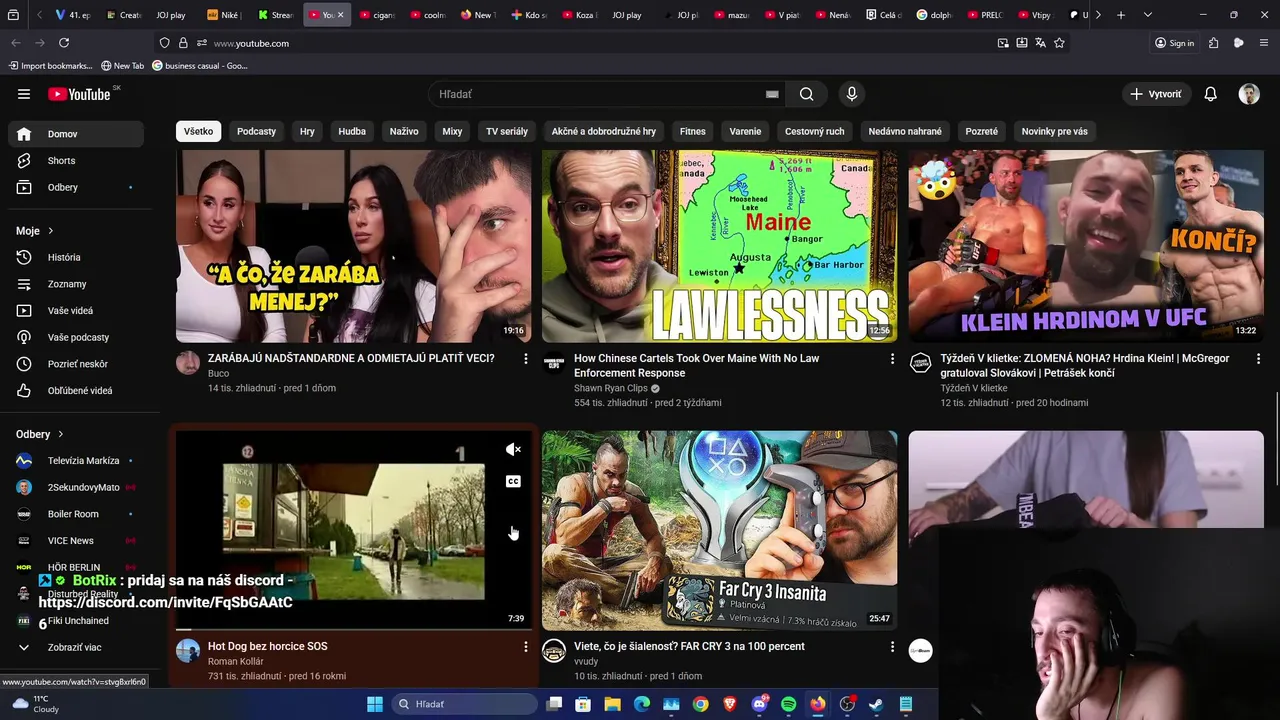List all browser tabs dropdown
This screenshot has width=1280, height=720.
pos(1147,15)
